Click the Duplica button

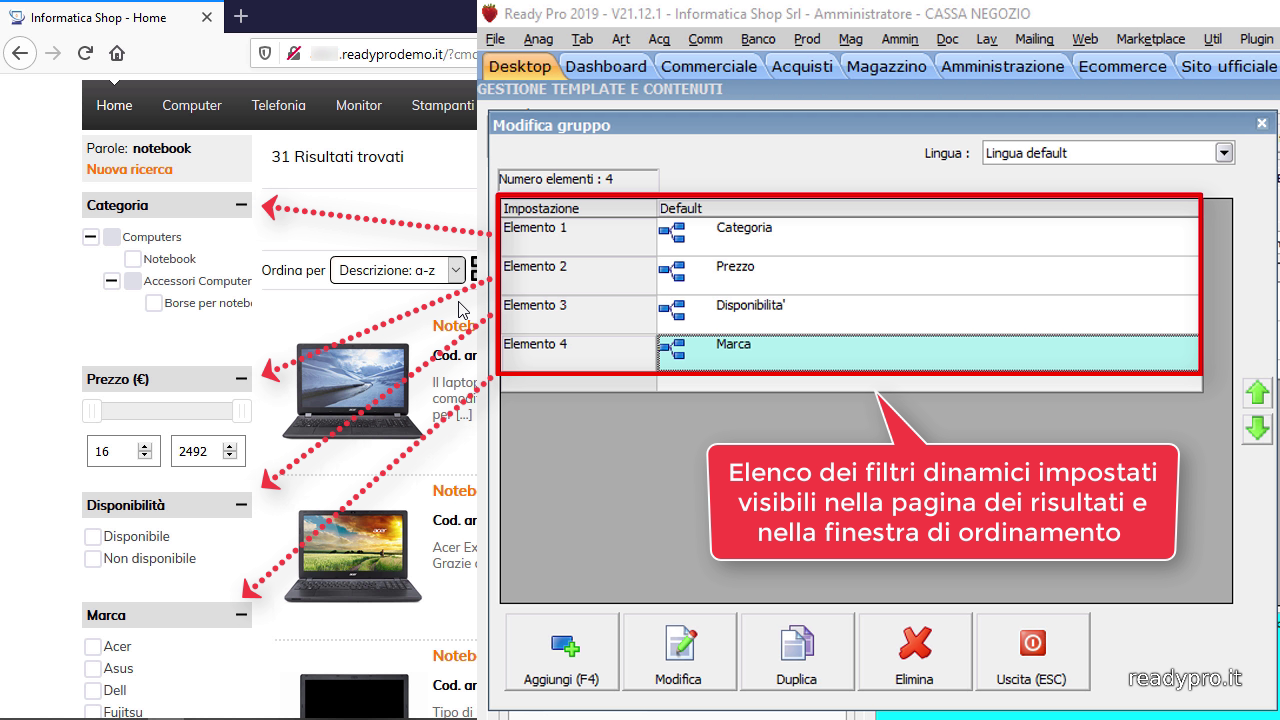(x=797, y=652)
